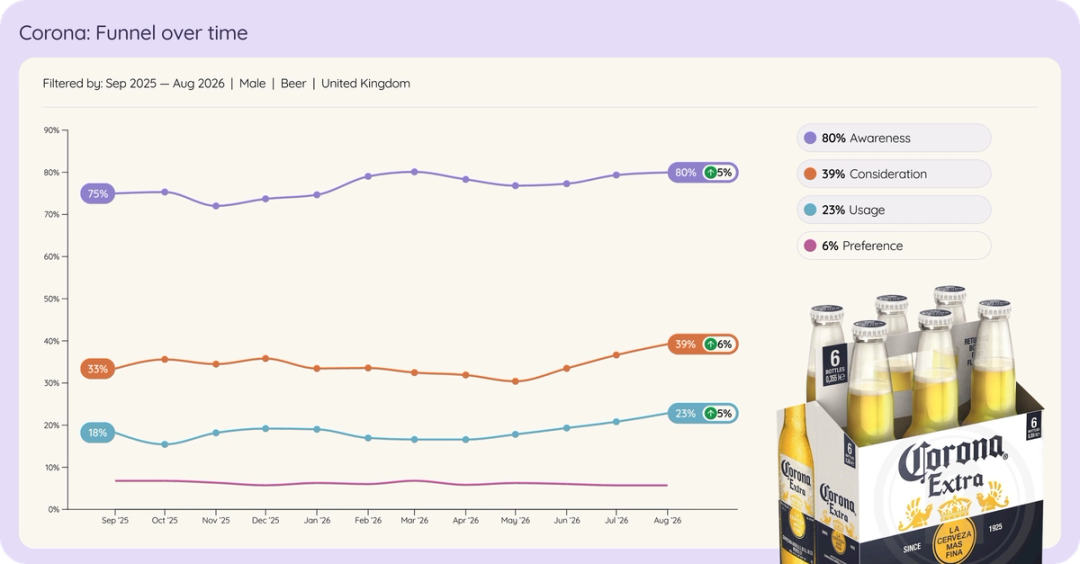
Task: Click Usage data point at Jul '26
Action: [x=616, y=421]
